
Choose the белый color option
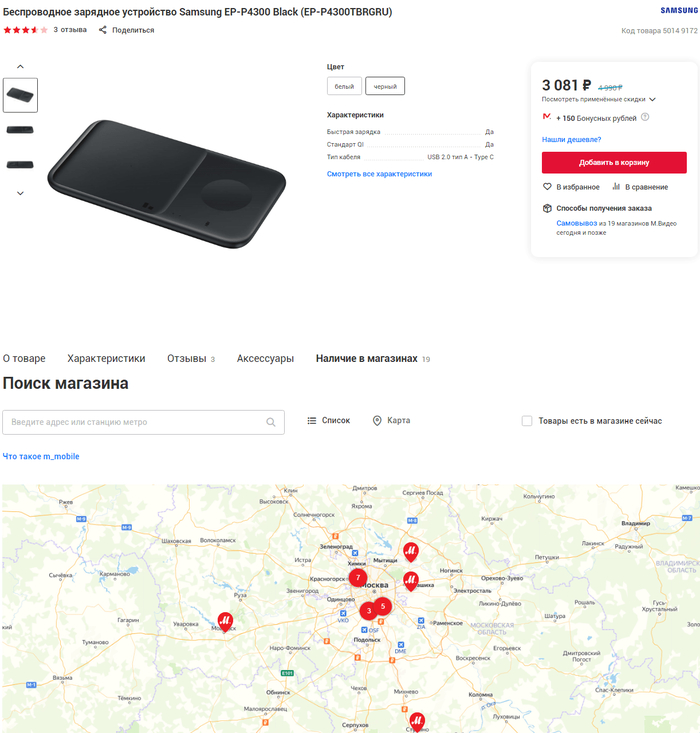[x=344, y=86]
